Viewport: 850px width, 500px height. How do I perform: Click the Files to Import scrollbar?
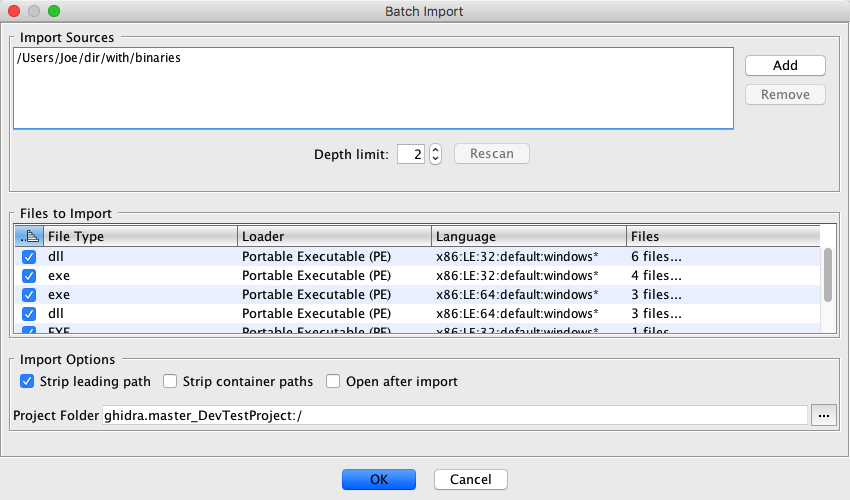click(827, 276)
